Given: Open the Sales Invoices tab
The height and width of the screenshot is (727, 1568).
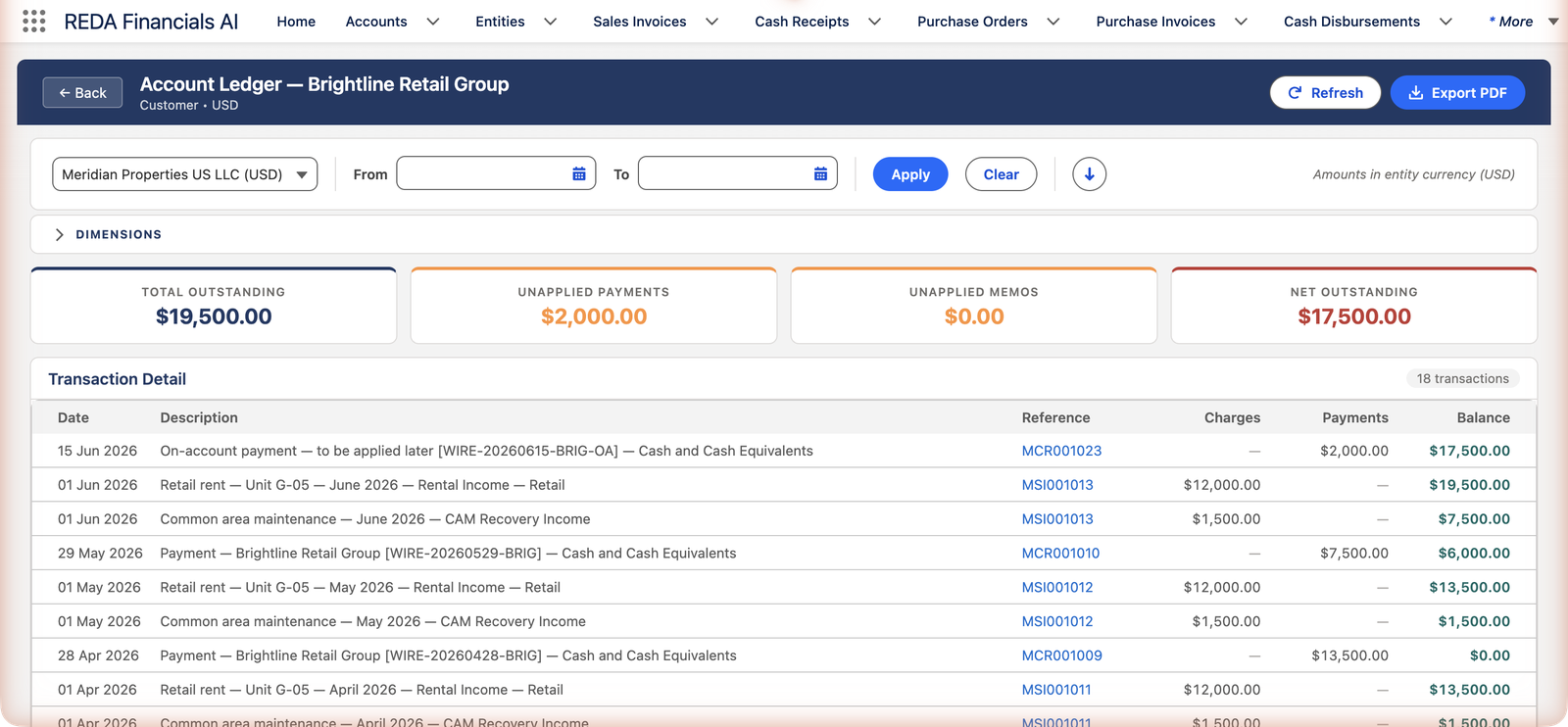Looking at the screenshot, I should [x=640, y=22].
